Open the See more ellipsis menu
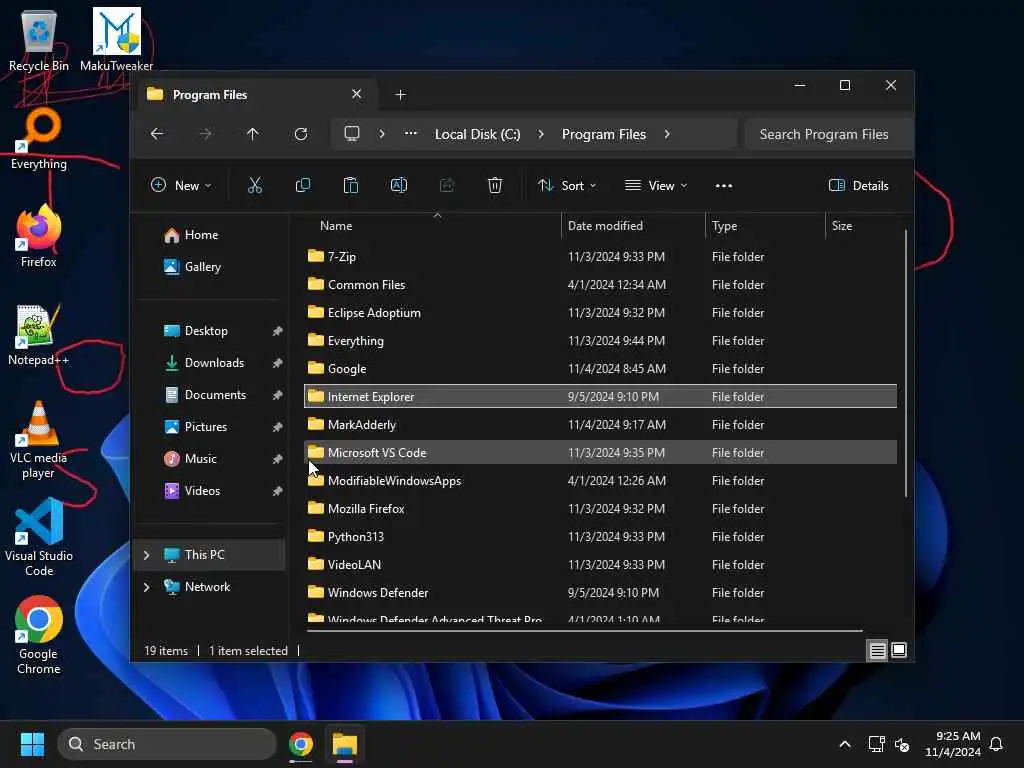The height and width of the screenshot is (768, 1024). pos(724,185)
